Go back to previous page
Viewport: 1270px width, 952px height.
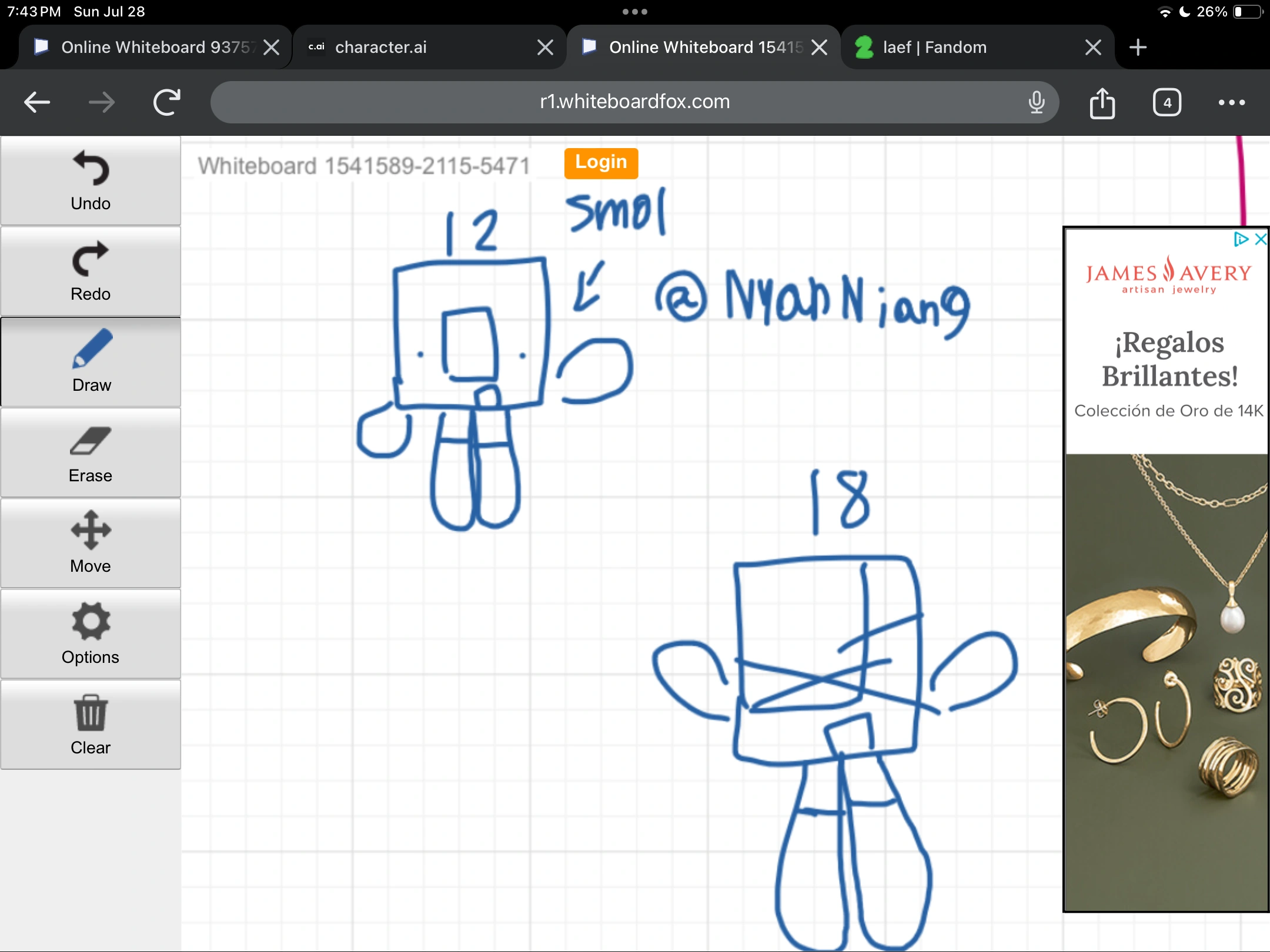coord(36,102)
